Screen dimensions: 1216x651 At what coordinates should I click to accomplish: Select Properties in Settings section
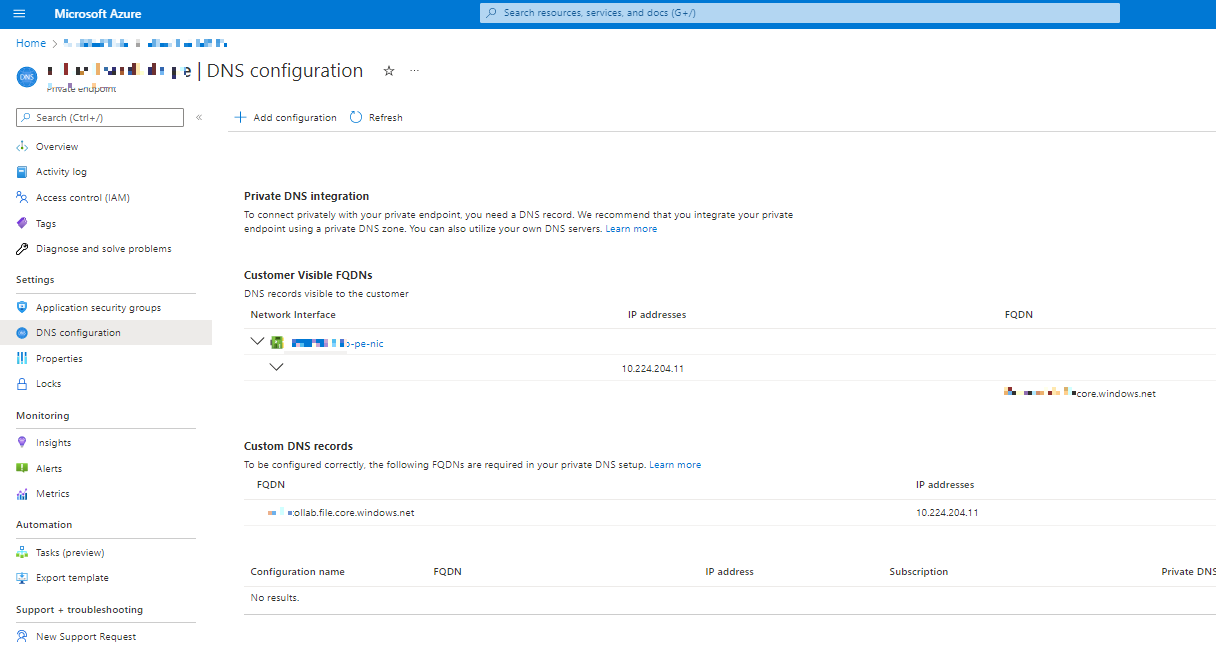tap(59, 359)
